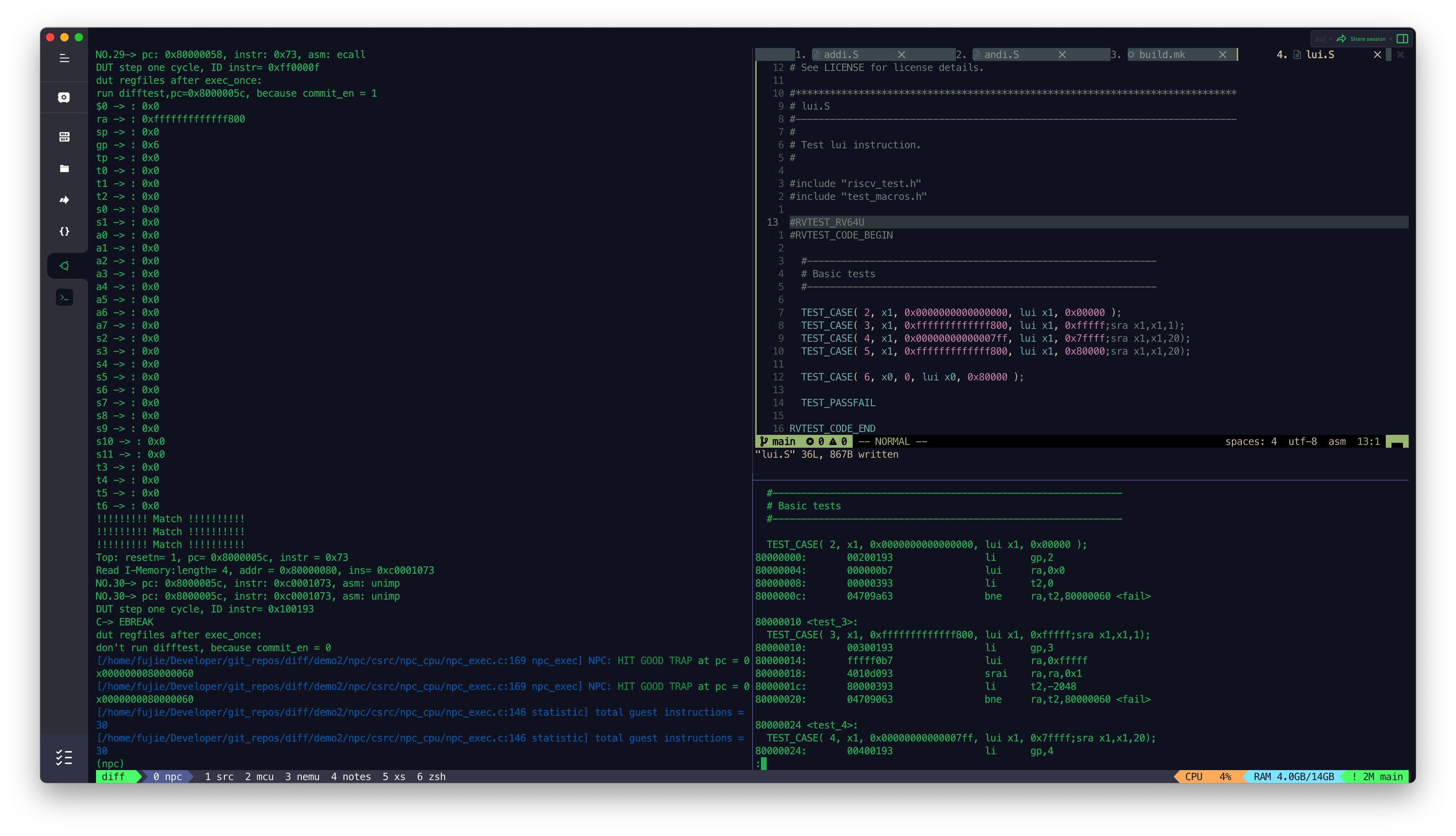
Task: Click the Share session label
Action: pyautogui.click(x=1368, y=38)
